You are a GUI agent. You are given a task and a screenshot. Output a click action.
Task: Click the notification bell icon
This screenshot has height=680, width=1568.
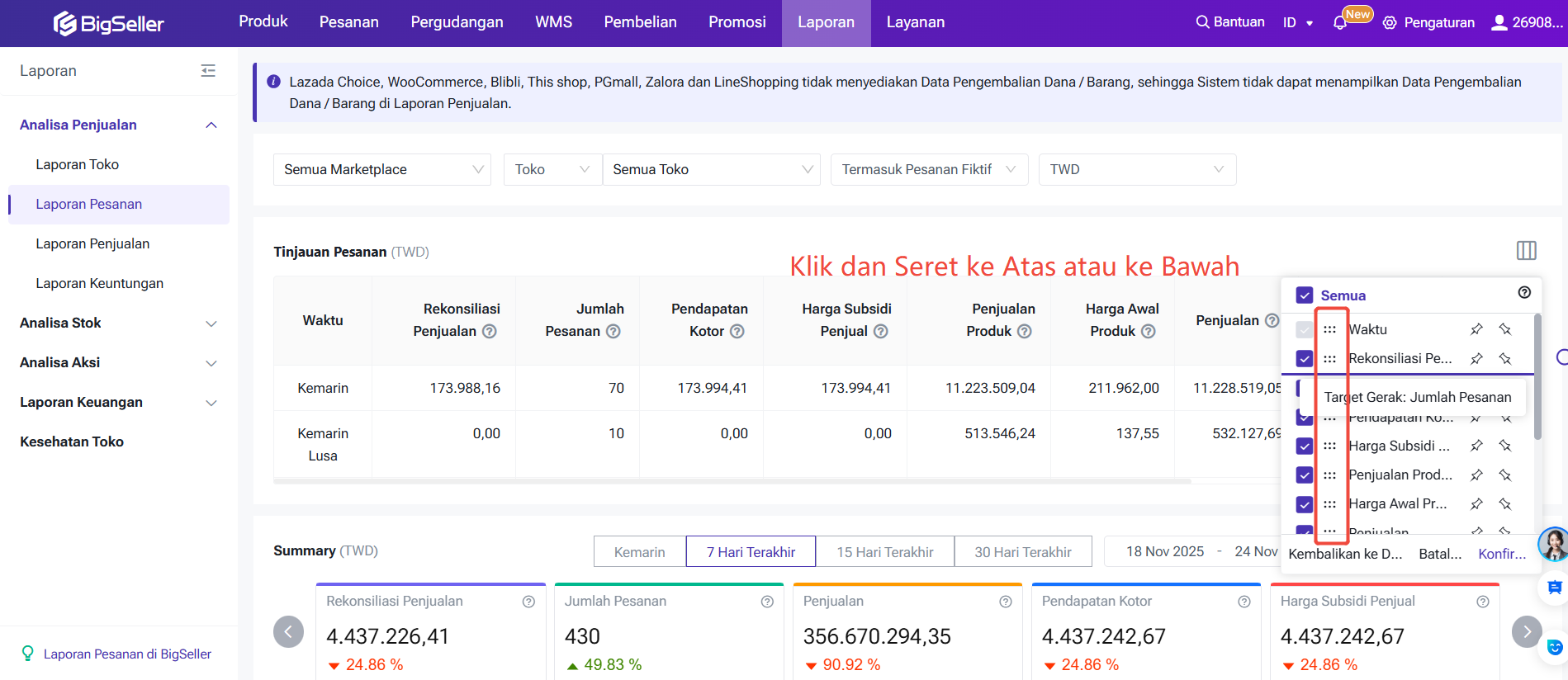click(1340, 23)
